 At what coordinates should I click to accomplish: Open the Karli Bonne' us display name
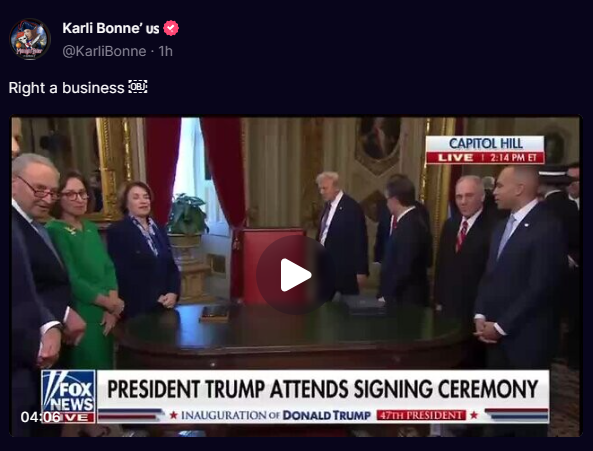111,28
